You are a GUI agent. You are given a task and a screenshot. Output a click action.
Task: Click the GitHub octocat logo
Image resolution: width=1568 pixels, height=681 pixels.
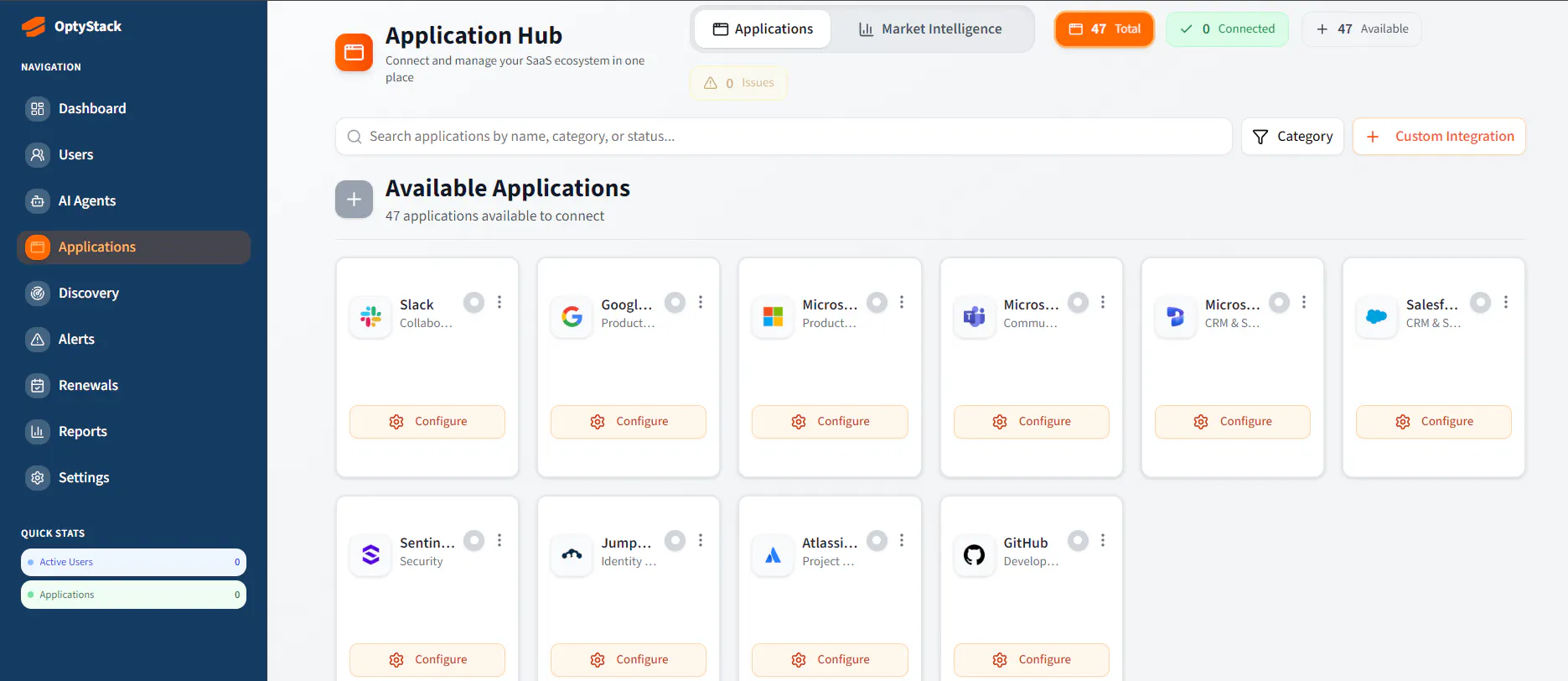tap(974, 554)
